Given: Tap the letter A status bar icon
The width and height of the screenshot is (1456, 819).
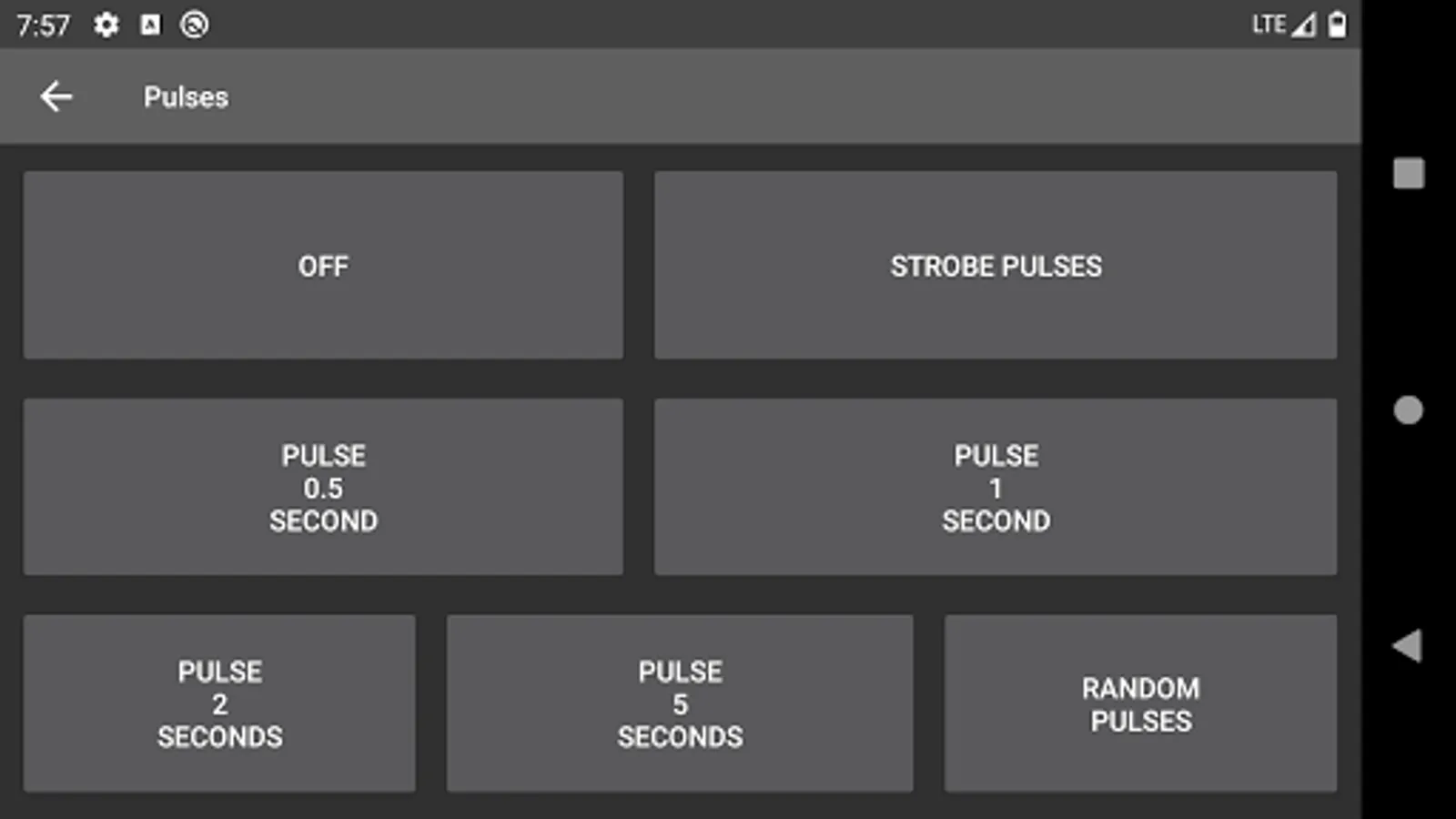Looking at the screenshot, I should (150, 25).
